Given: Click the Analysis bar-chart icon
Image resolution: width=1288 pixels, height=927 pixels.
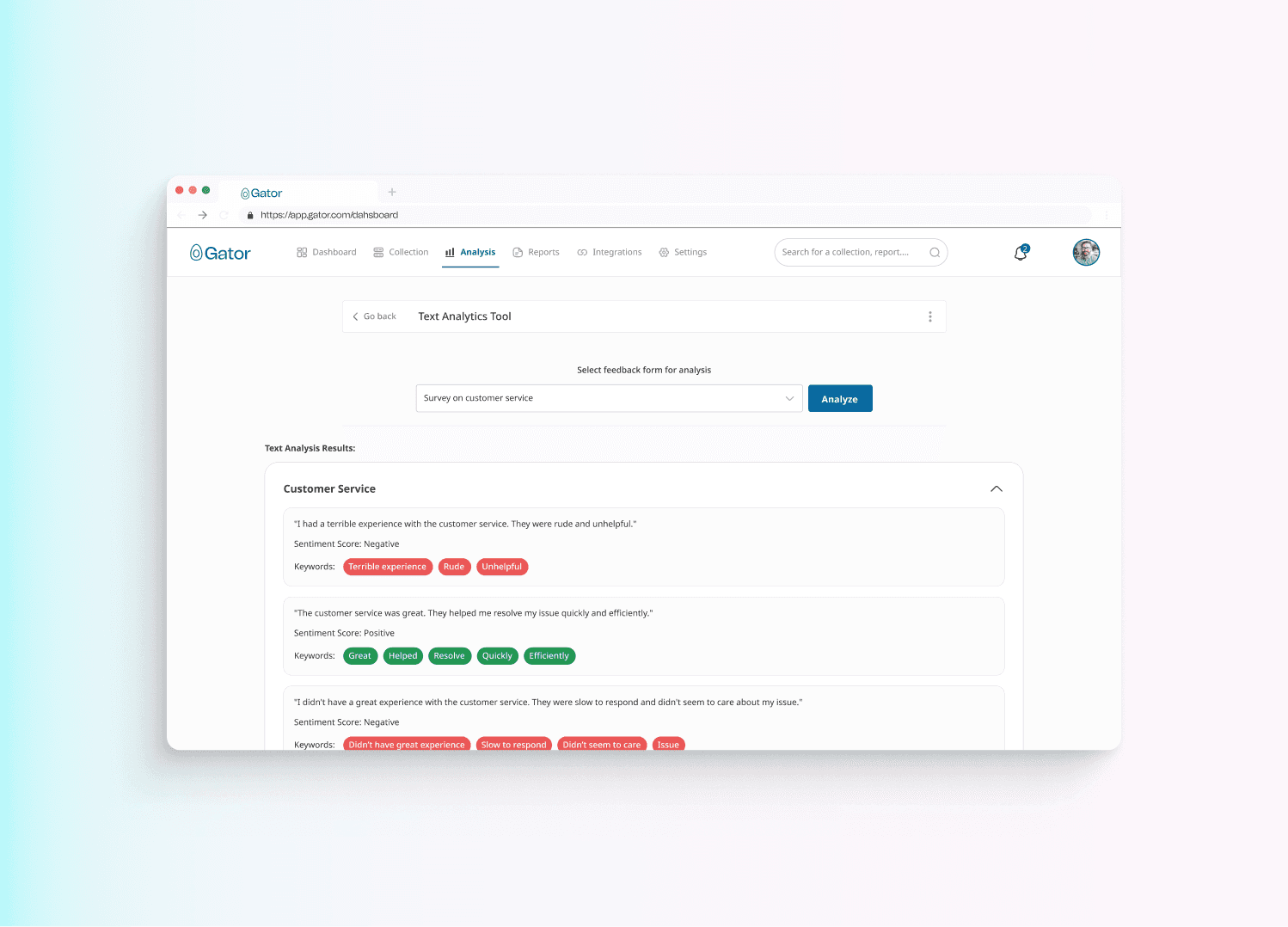Looking at the screenshot, I should (449, 252).
